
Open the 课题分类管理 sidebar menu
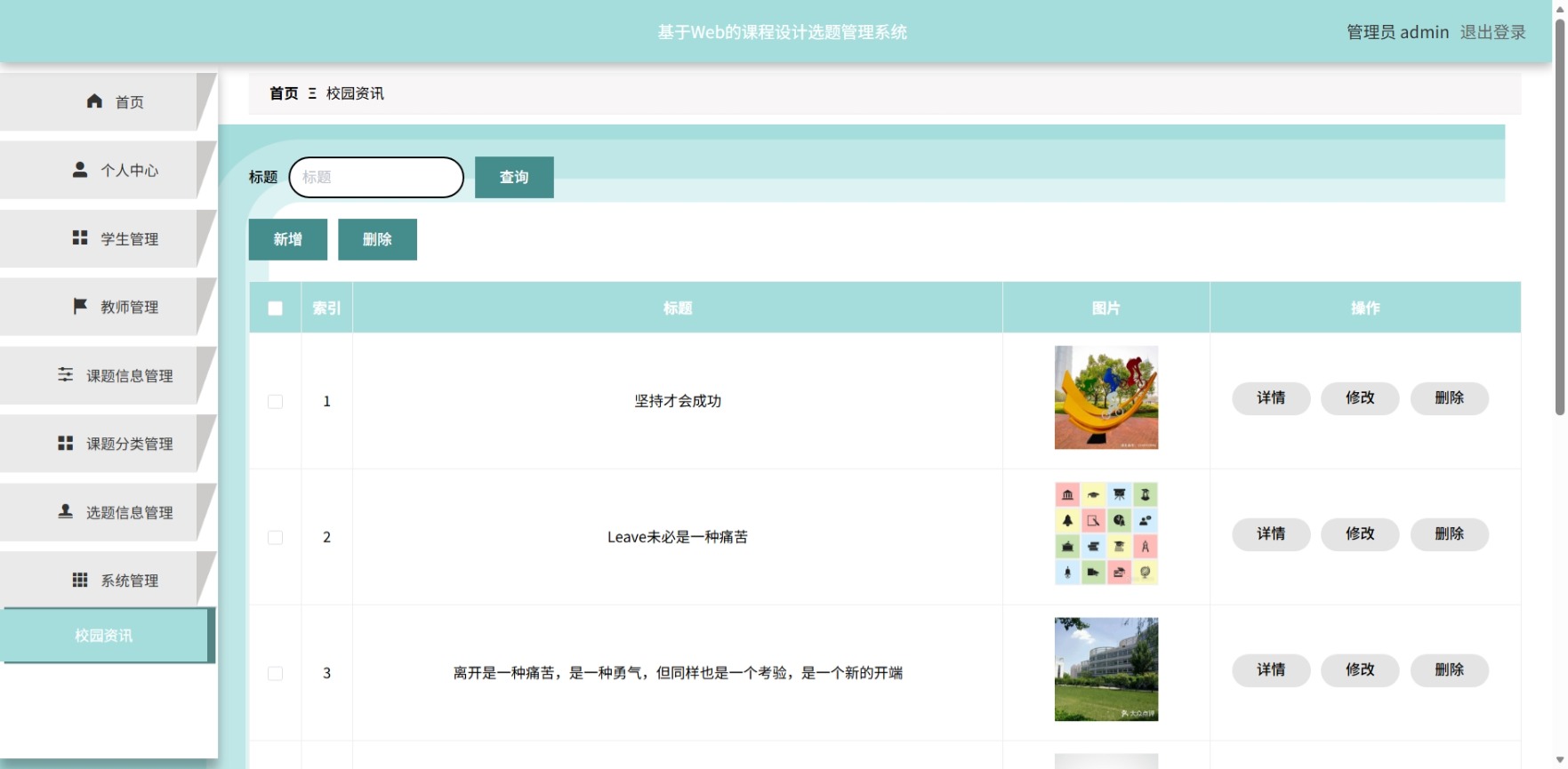108,445
